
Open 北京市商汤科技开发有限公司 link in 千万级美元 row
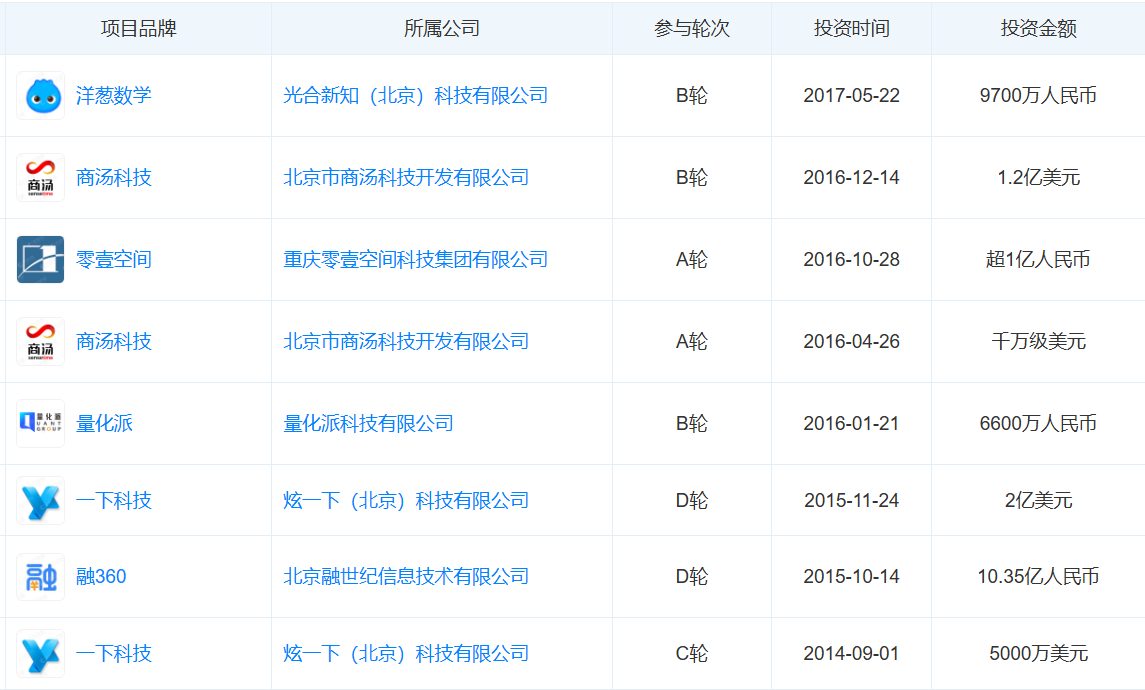(406, 341)
